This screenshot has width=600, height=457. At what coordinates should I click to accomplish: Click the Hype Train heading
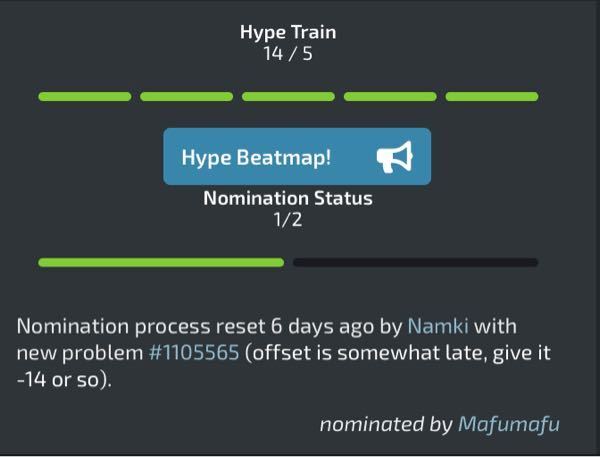pyautogui.click(x=288, y=32)
